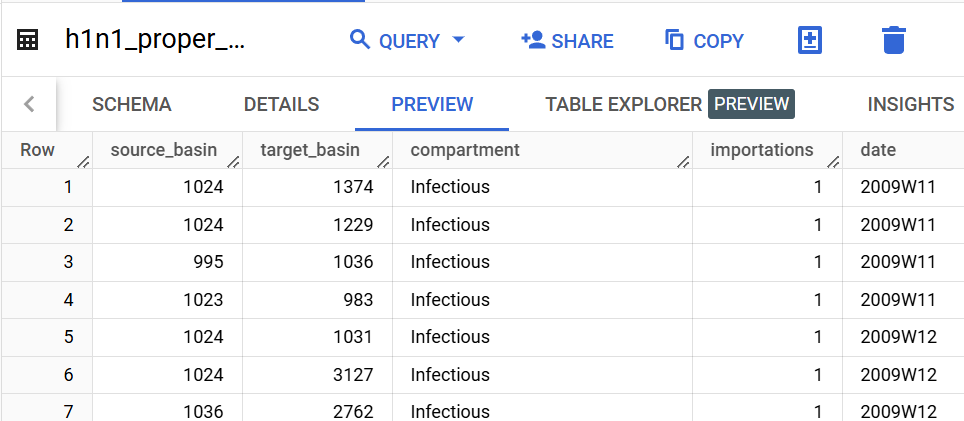The height and width of the screenshot is (421, 964).
Task: Click the left chevron to scroll tabs back
Action: (x=29, y=104)
